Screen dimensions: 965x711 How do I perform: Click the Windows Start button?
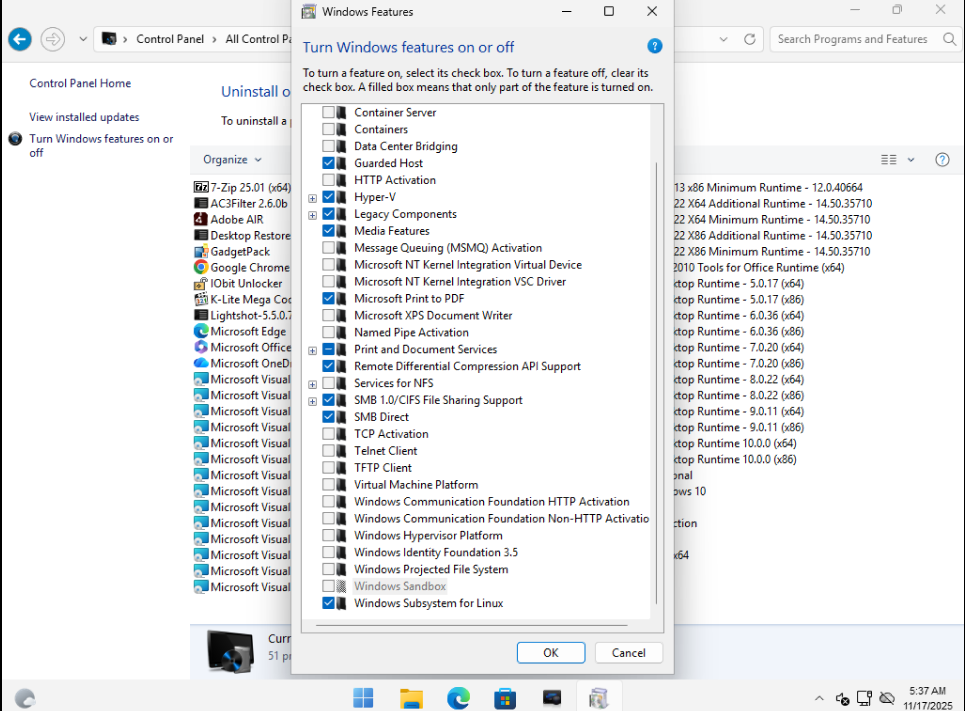point(363,697)
